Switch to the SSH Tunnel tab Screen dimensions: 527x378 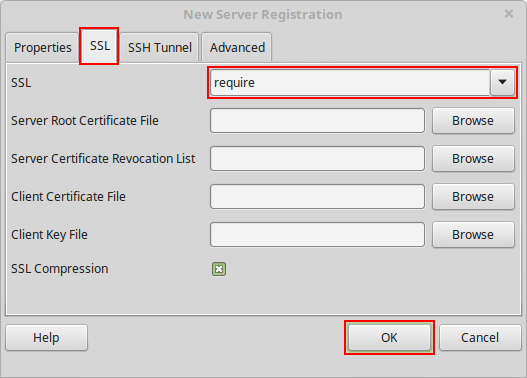coord(159,47)
